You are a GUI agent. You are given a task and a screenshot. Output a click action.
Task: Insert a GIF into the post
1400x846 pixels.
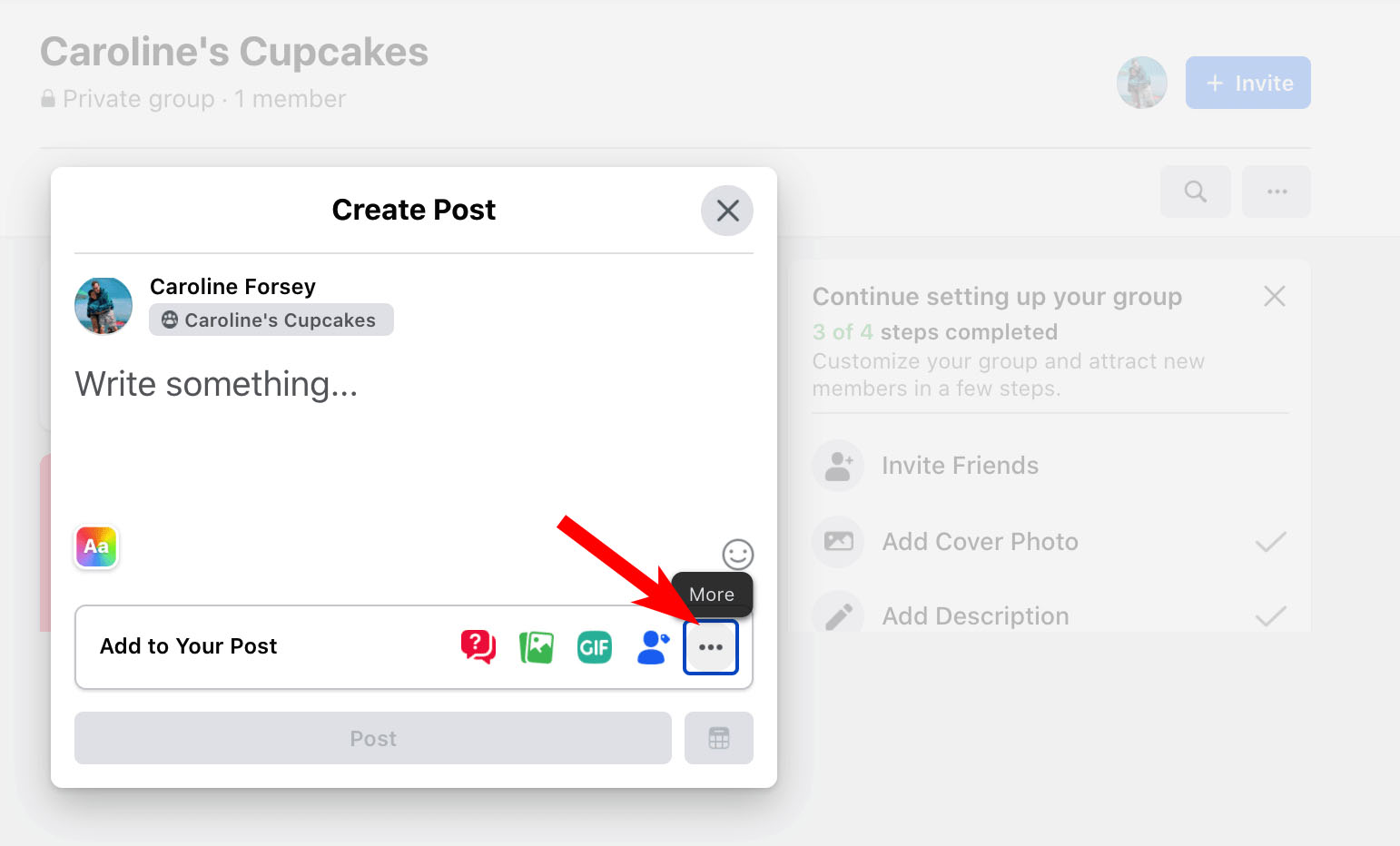(595, 647)
